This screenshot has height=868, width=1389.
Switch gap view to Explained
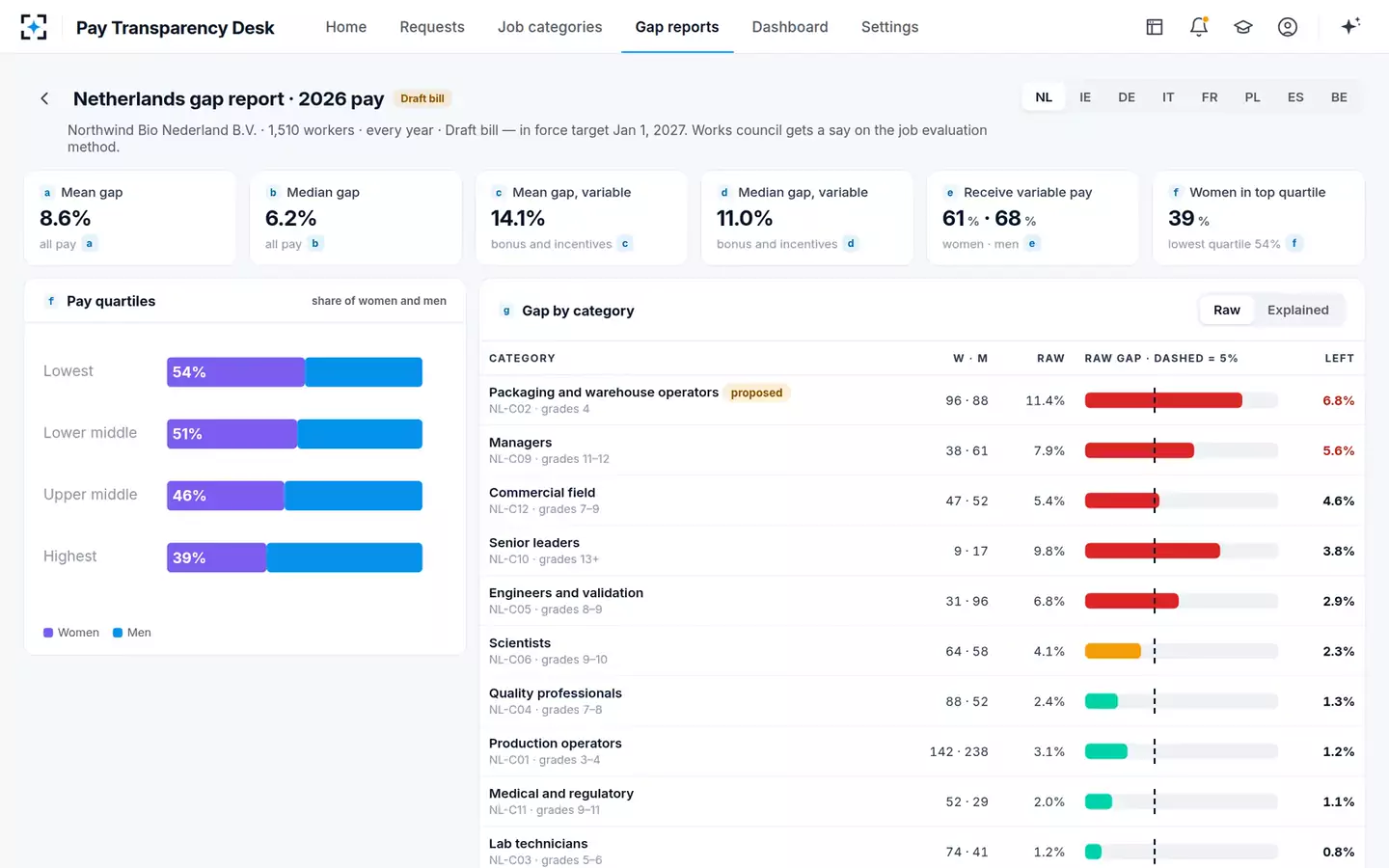(x=1297, y=311)
